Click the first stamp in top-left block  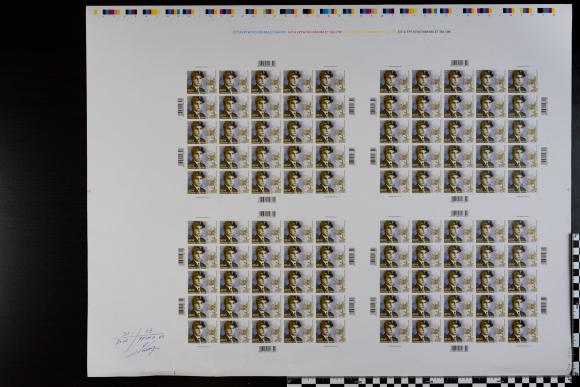click(x=202, y=82)
